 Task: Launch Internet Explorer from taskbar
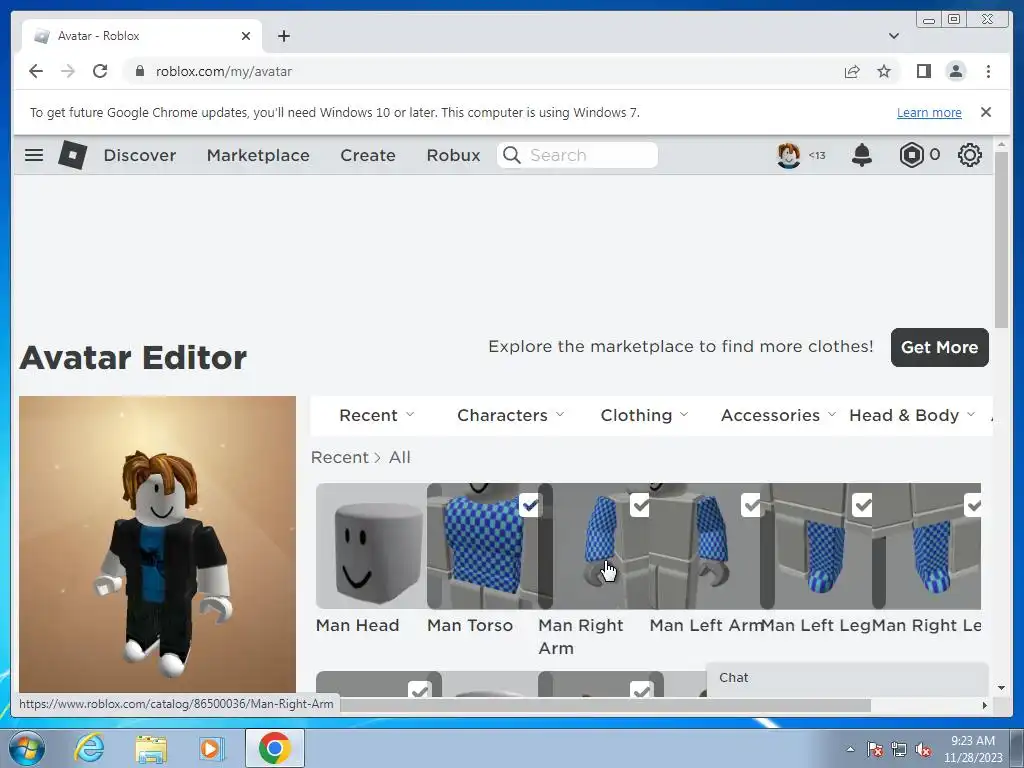point(89,748)
